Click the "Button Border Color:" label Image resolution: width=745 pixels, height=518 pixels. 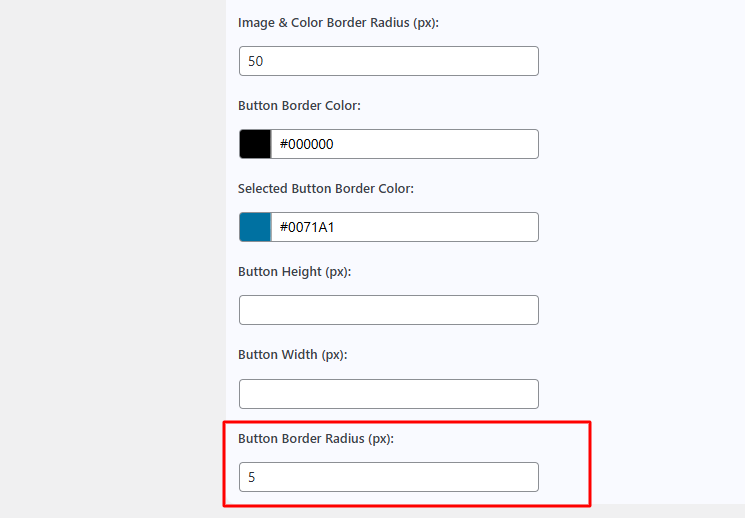299,105
